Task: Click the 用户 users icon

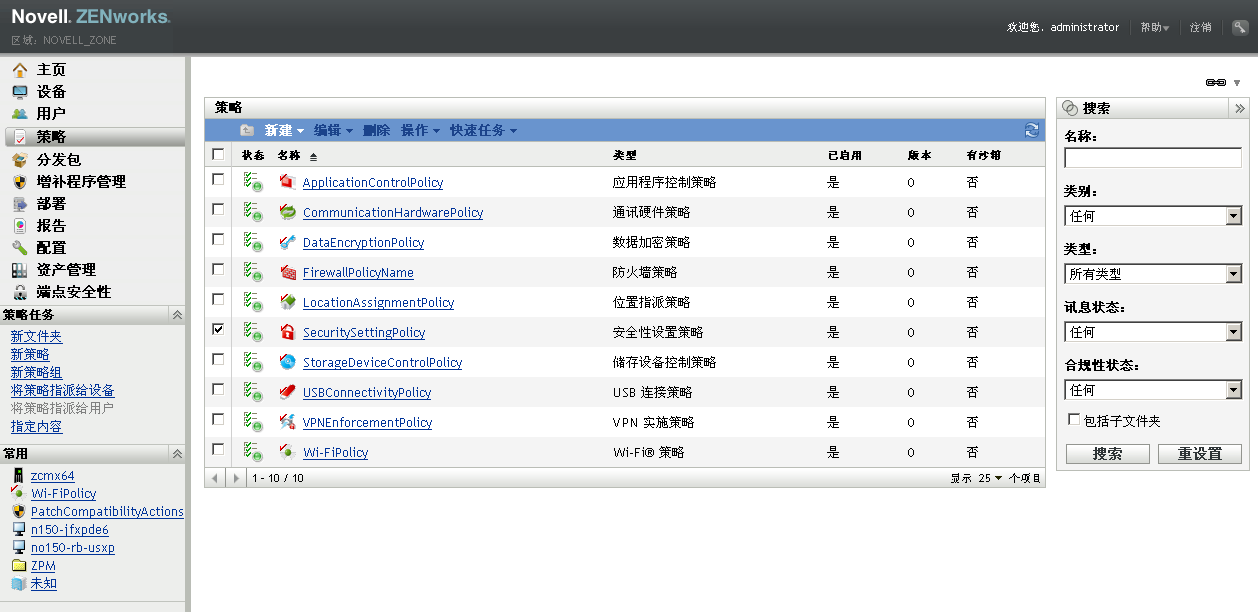Action: [20, 114]
